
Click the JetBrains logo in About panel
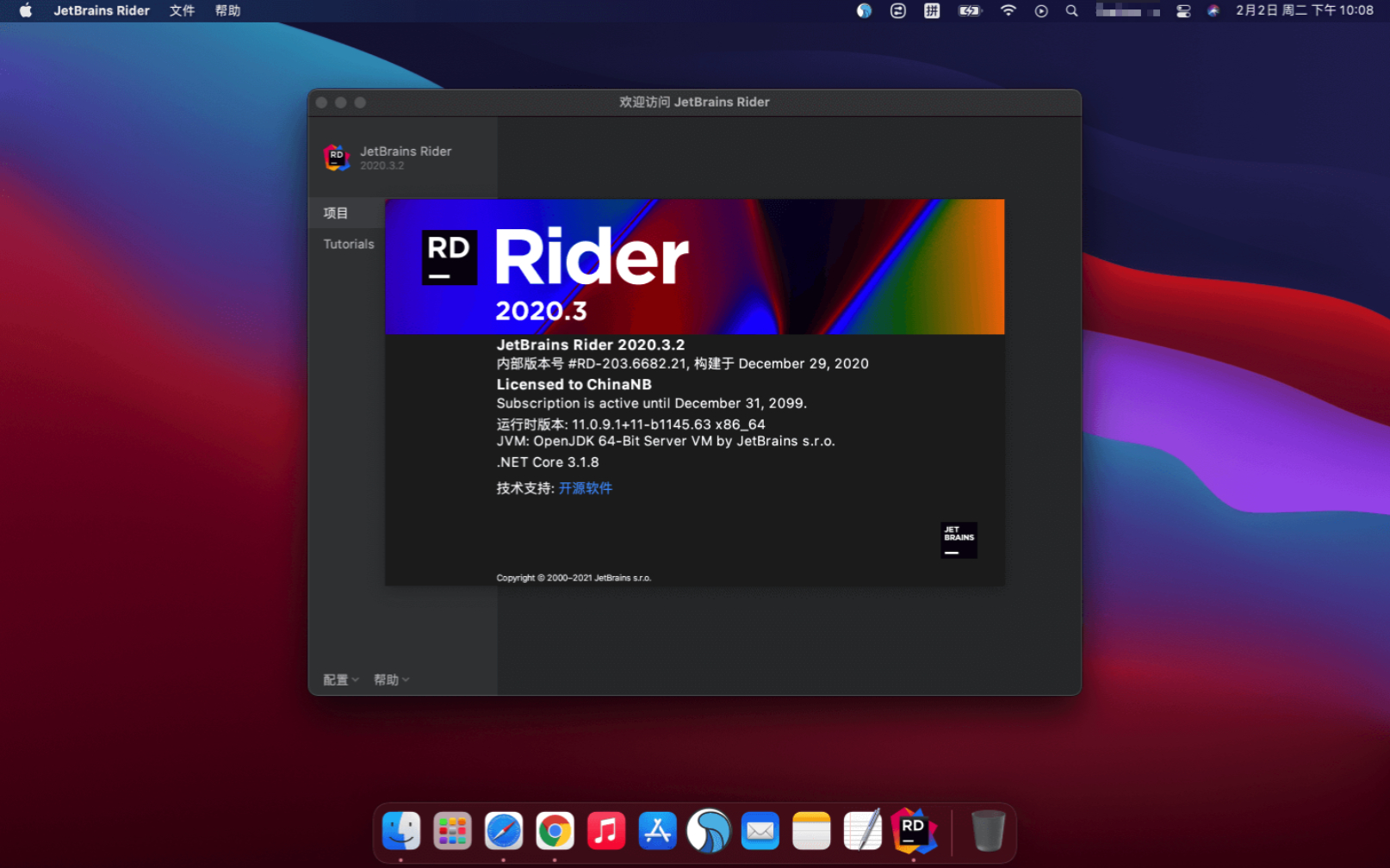click(958, 540)
